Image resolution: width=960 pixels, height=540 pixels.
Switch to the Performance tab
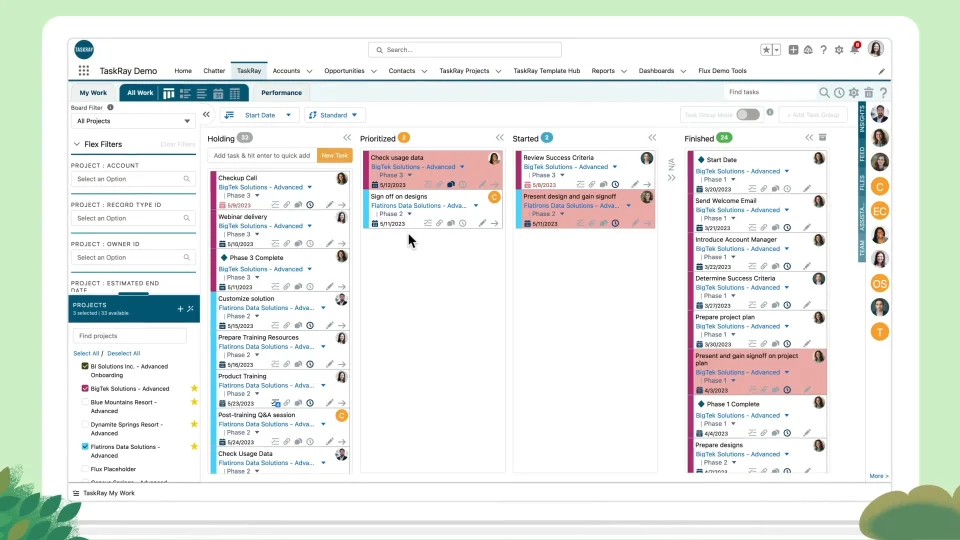[x=282, y=93]
